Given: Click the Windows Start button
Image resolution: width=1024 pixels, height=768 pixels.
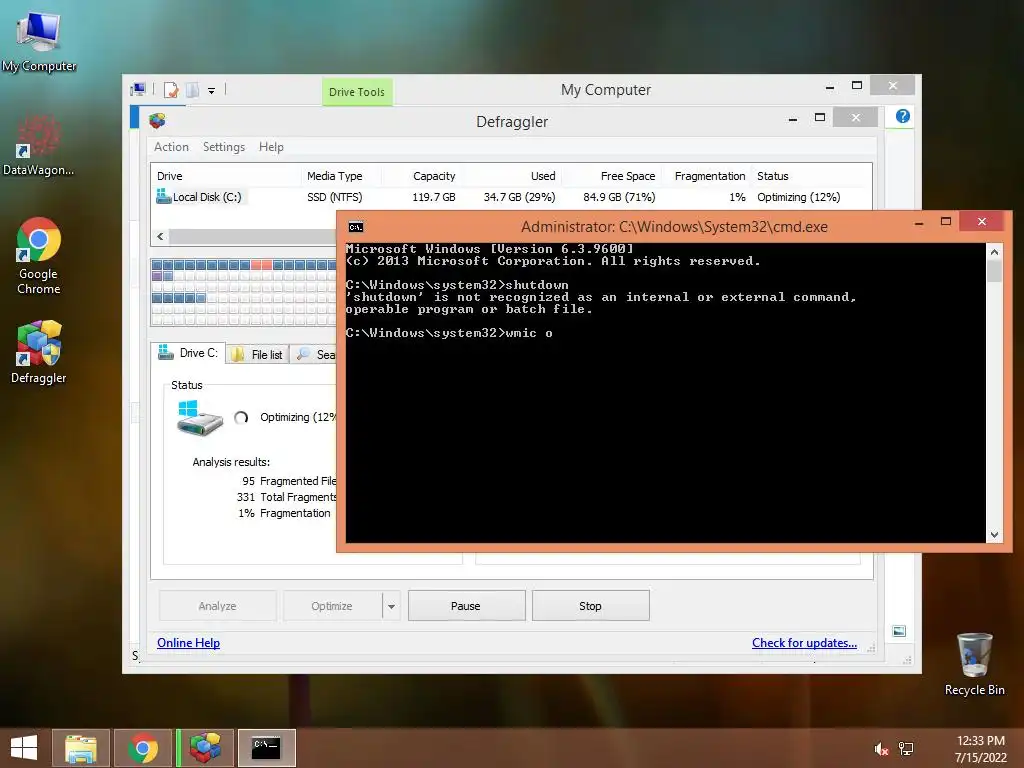Looking at the screenshot, I should coord(24,748).
